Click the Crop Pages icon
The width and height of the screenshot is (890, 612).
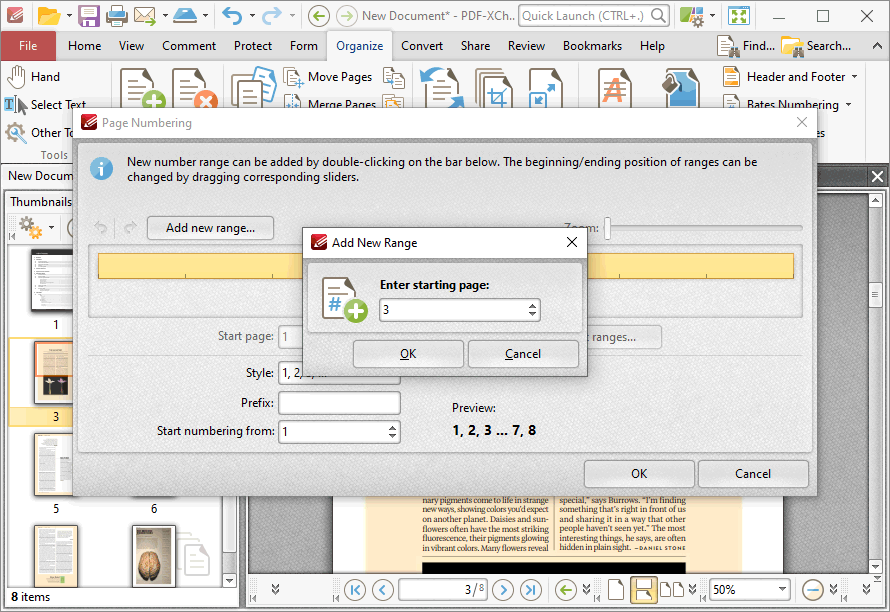(x=494, y=88)
